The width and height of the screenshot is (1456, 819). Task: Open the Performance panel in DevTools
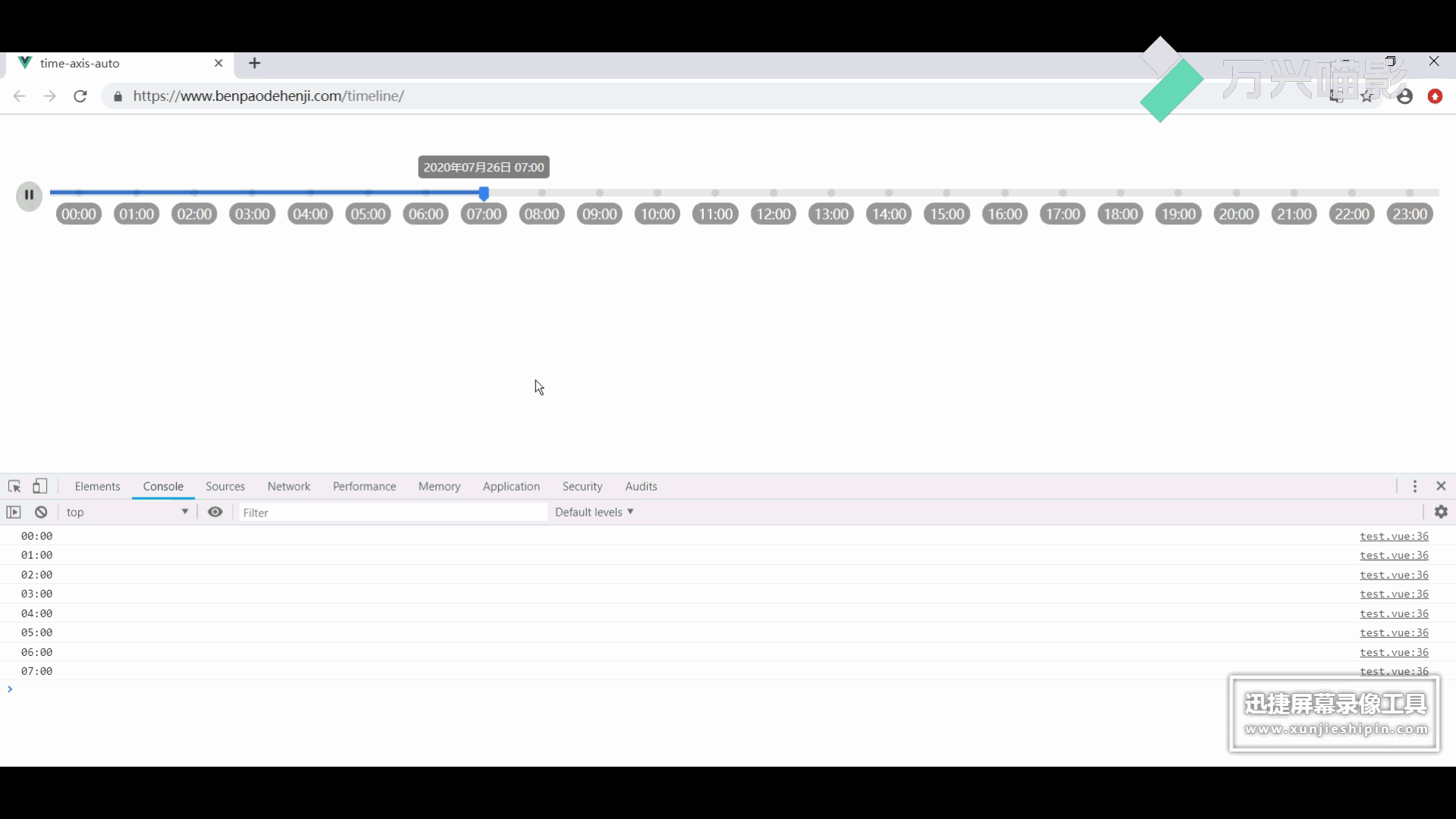pos(365,486)
